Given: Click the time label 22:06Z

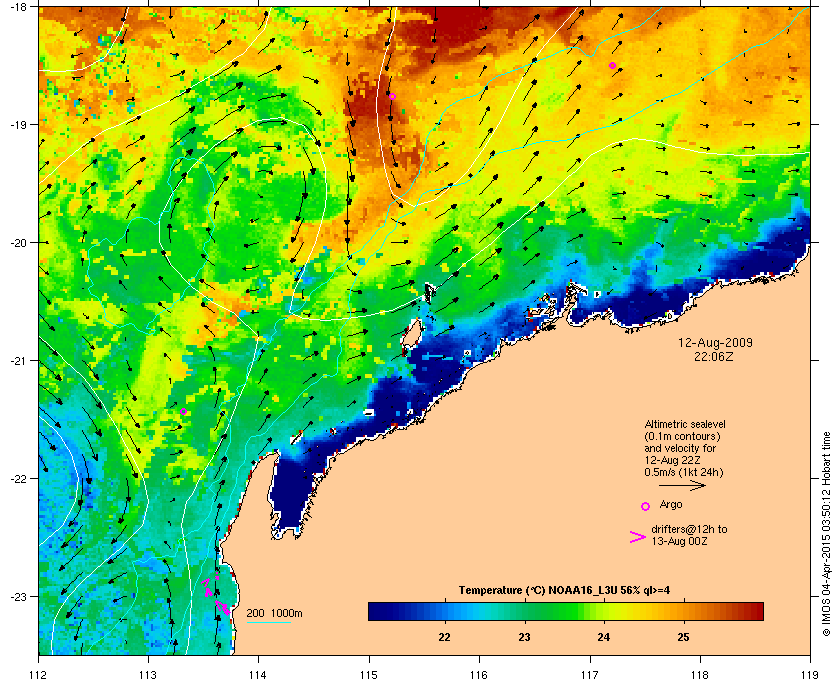Looking at the screenshot, I should (x=714, y=356).
